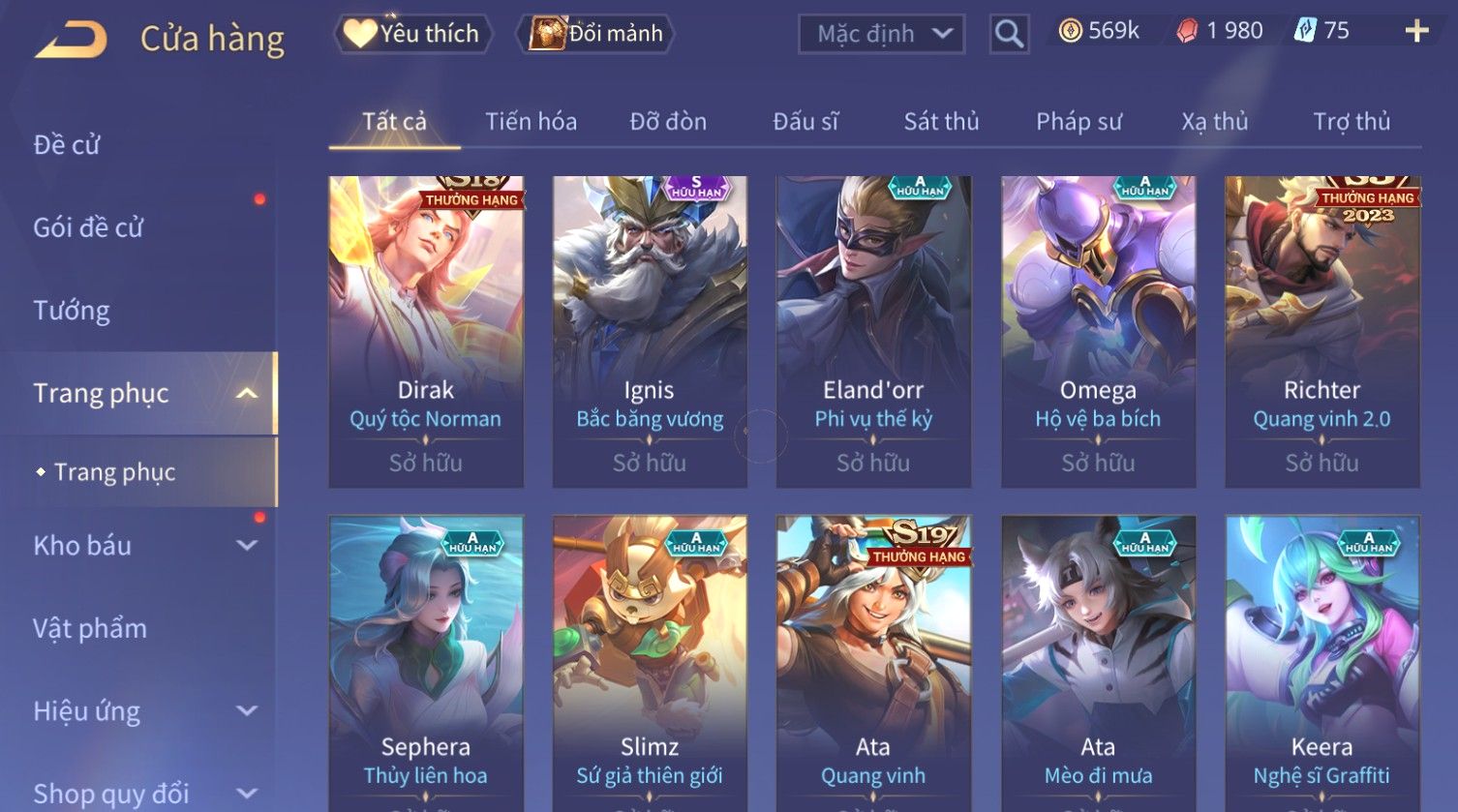This screenshot has height=812, width=1458.
Task: Open search with the magnifier icon
Action: pos(1009,34)
